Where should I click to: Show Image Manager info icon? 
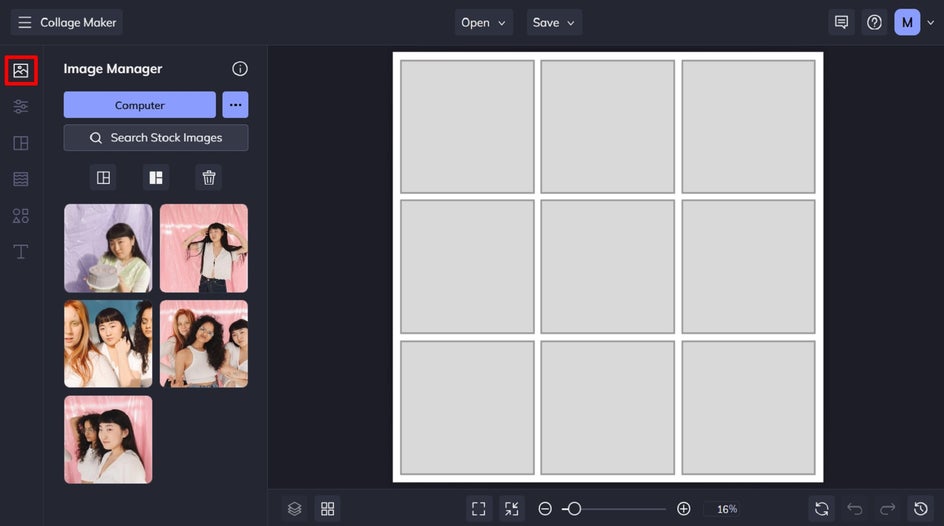pos(240,69)
